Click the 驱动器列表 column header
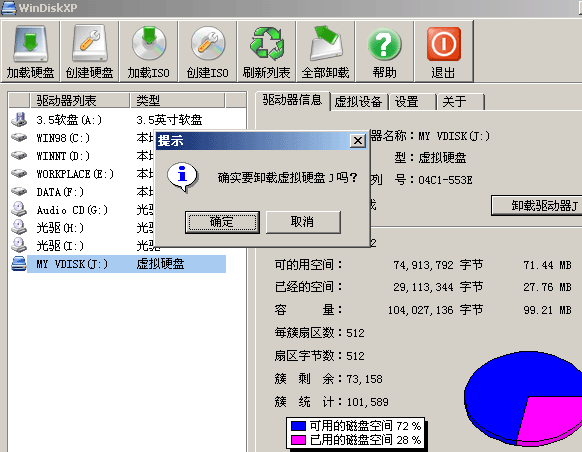The image size is (582, 452). pyautogui.click(x=79, y=101)
